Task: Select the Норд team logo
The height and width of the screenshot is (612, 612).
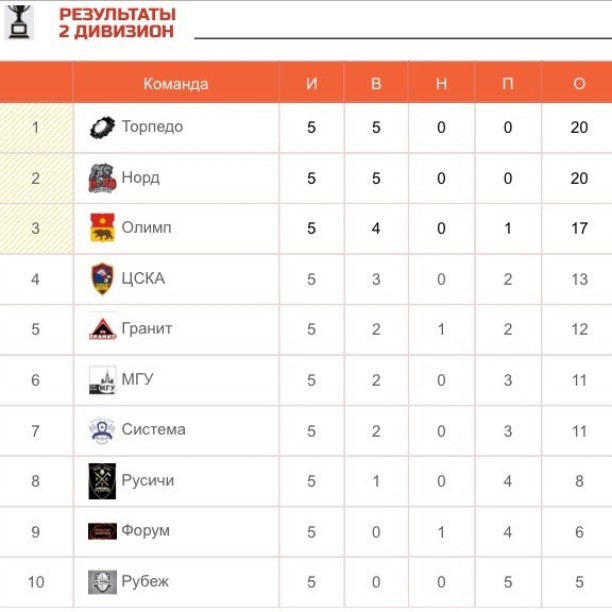Action: pyautogui.click(x=102, y=178)
